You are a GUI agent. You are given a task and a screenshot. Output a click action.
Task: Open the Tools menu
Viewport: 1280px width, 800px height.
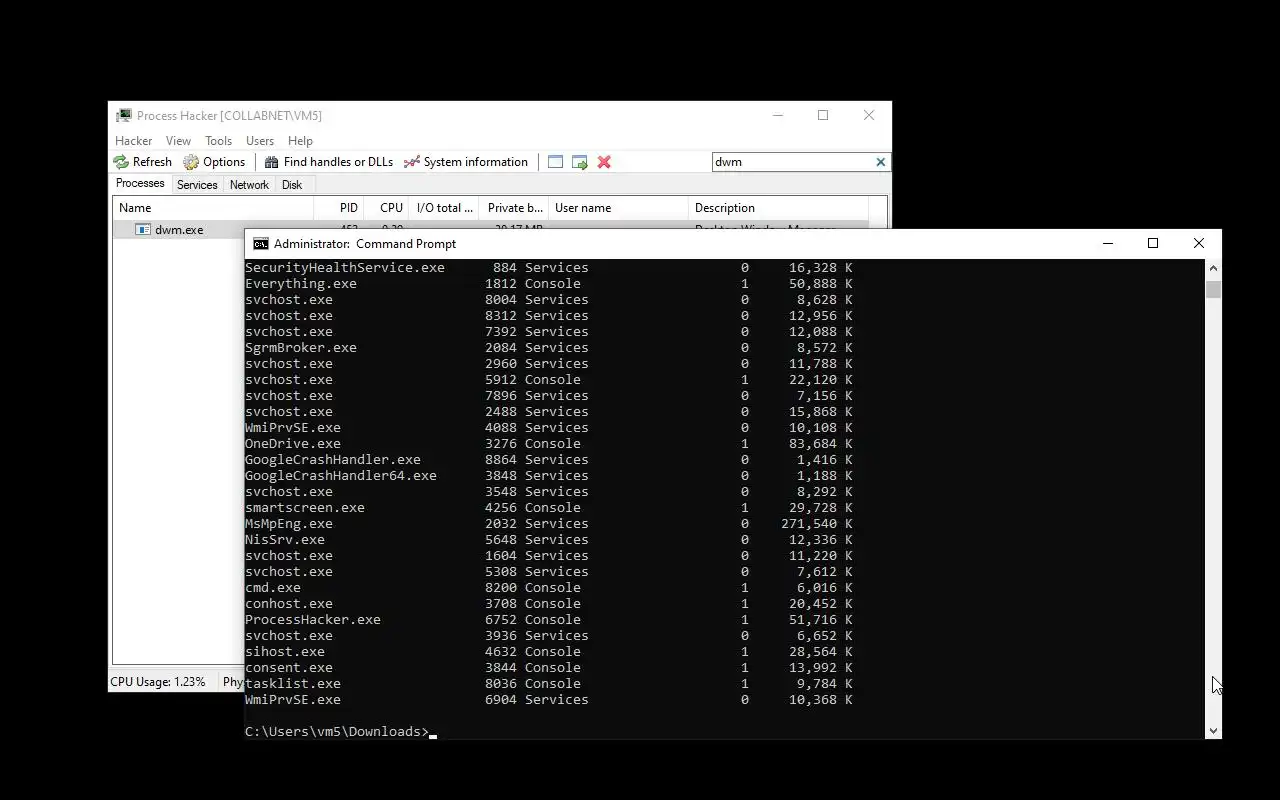tap(218, 141)
